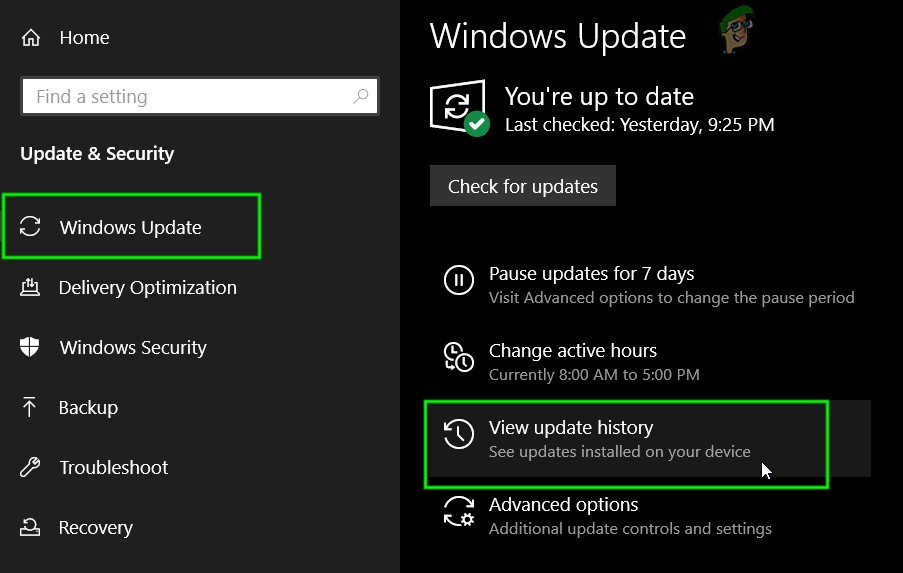Open Backup settings page
This screenshot has height=573, width=903.
[88, 408]
